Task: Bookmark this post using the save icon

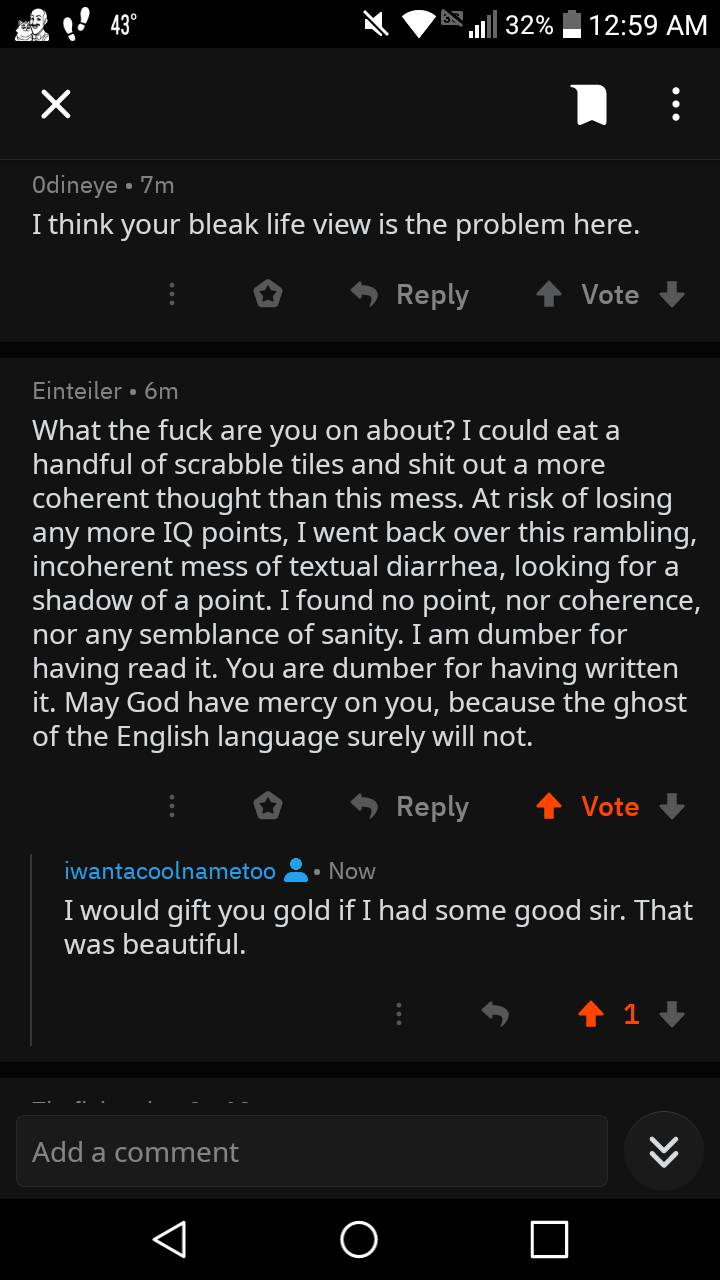Action: click(589, 104)
